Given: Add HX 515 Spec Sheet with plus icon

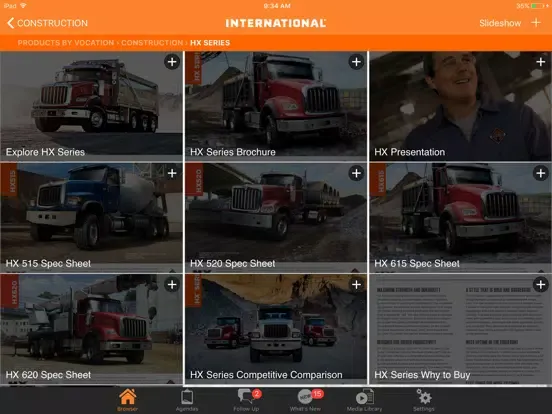Looking at the screenshot, I should coord(172,173).
